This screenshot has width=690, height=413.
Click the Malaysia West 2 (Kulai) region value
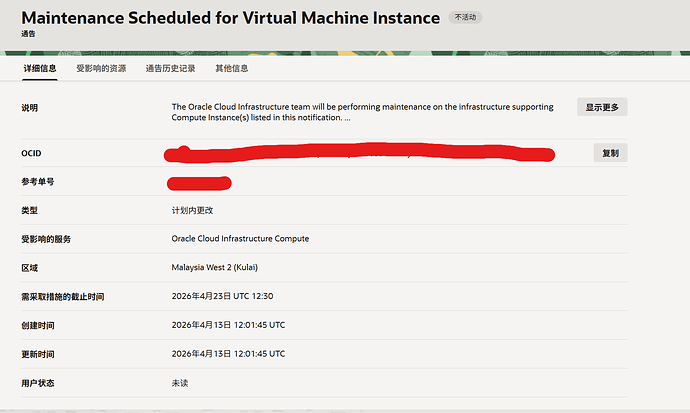(x=215, y=267)
